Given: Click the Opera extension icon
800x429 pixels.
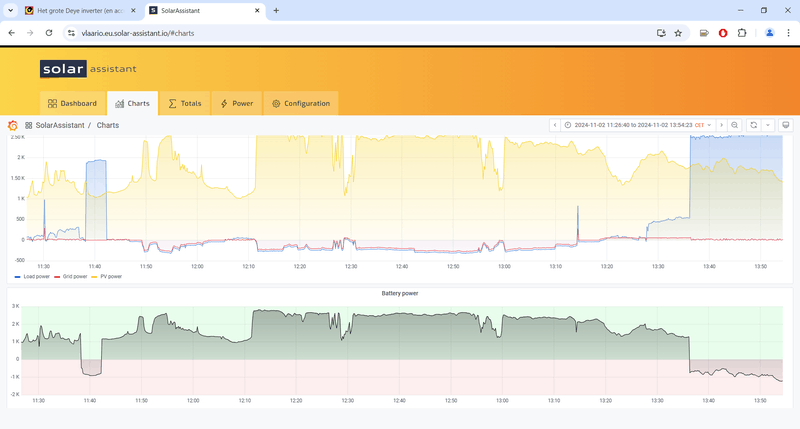Looking at the screenshot, I should pos(723,32).
